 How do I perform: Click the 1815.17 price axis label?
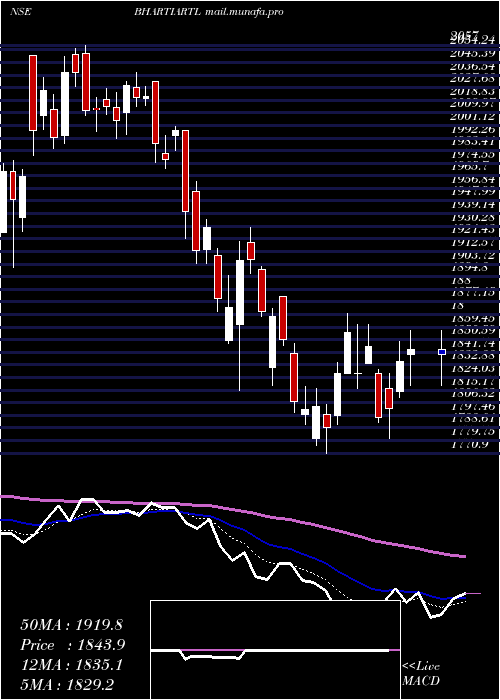[x=473, y=382]
